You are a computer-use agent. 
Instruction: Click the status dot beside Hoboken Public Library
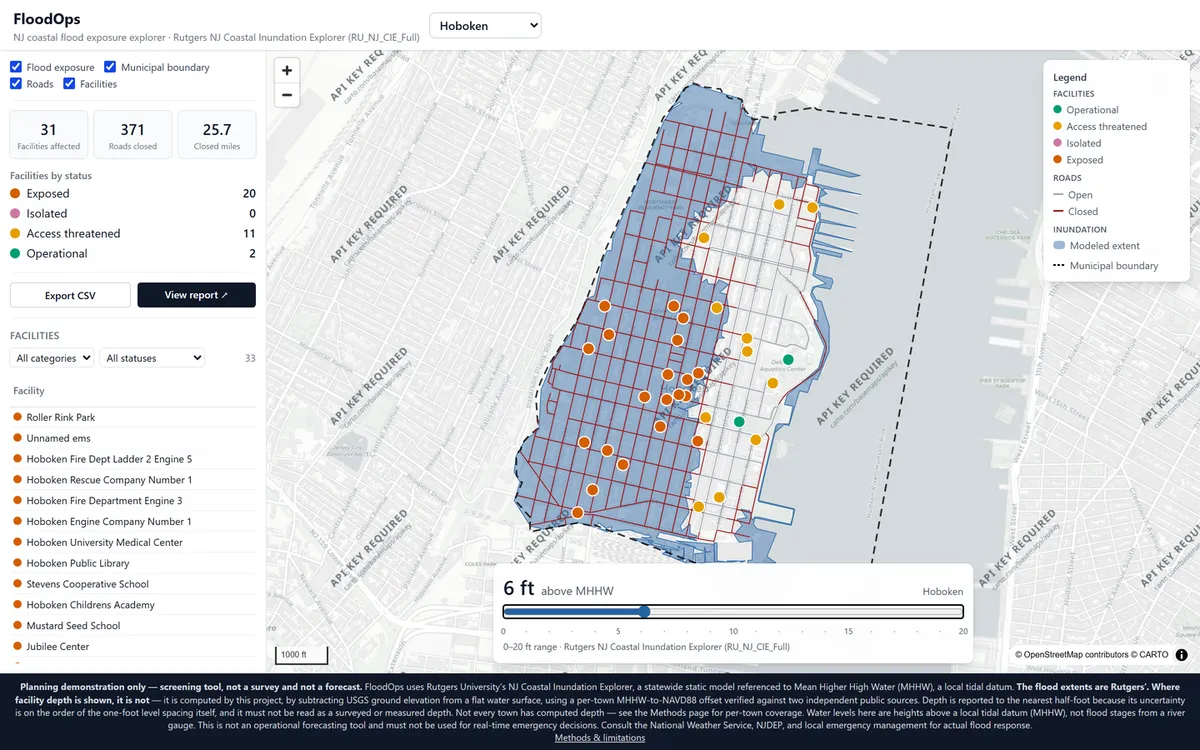(17, 563)
